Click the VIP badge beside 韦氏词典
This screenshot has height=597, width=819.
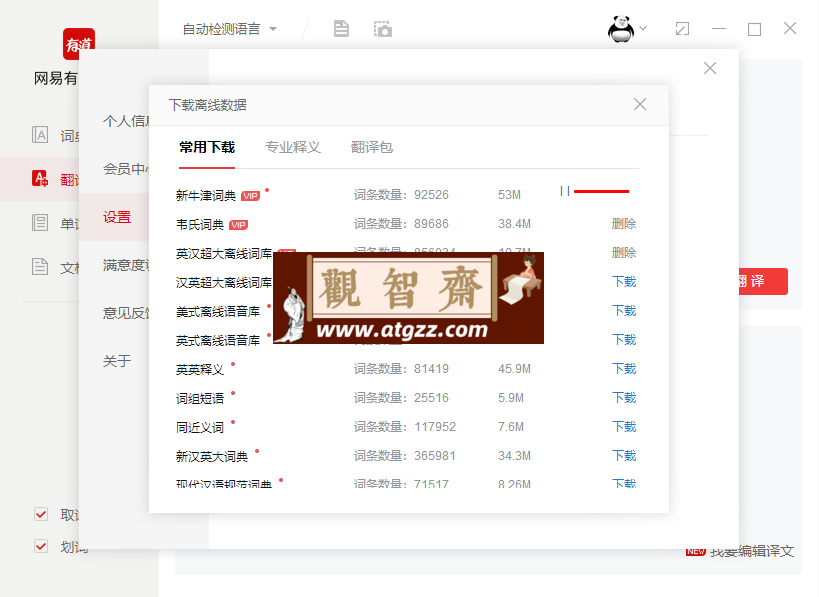(238, 225)
